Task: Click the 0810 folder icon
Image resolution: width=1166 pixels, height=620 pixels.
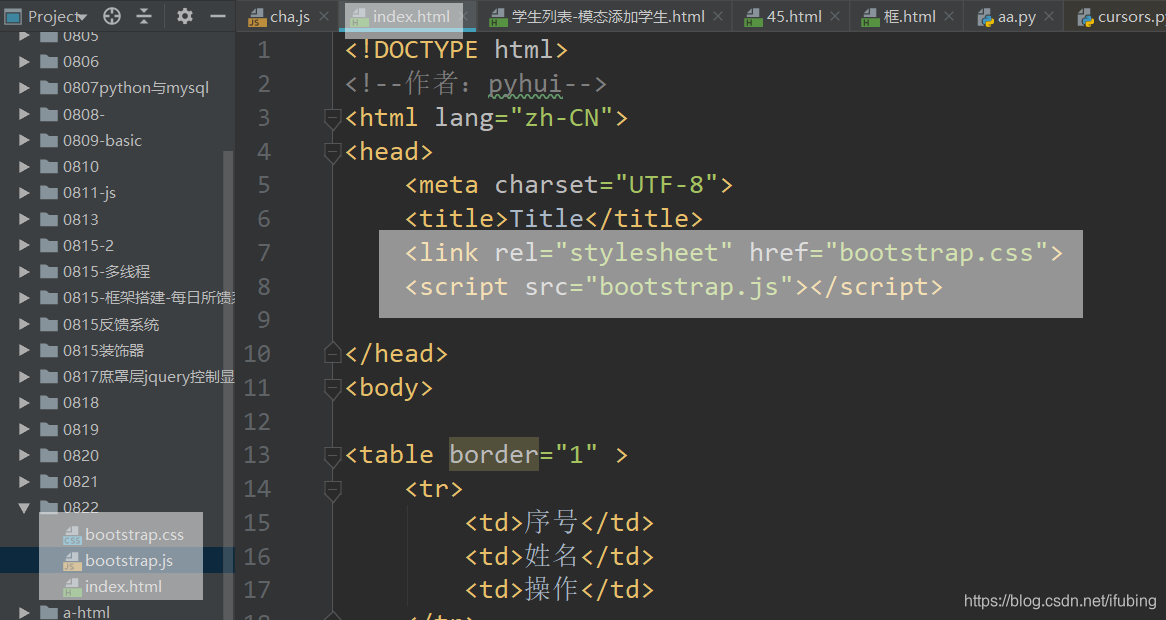Action: (49, 167)
